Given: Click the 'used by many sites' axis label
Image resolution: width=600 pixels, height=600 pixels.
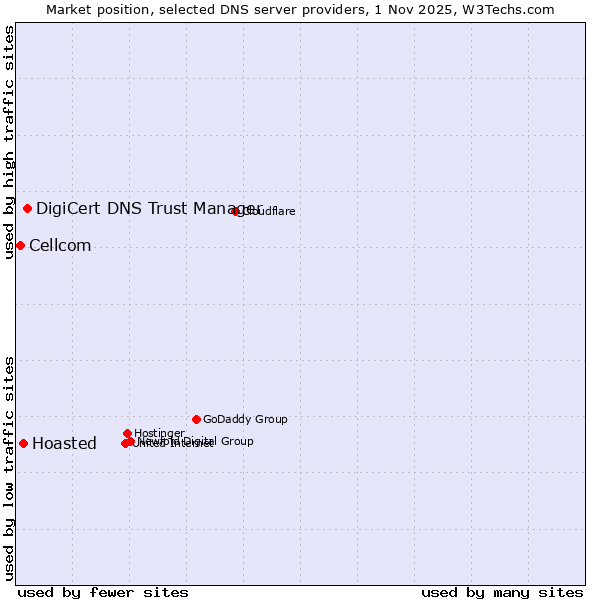Looking at the screenshot, I should [502, 593].
